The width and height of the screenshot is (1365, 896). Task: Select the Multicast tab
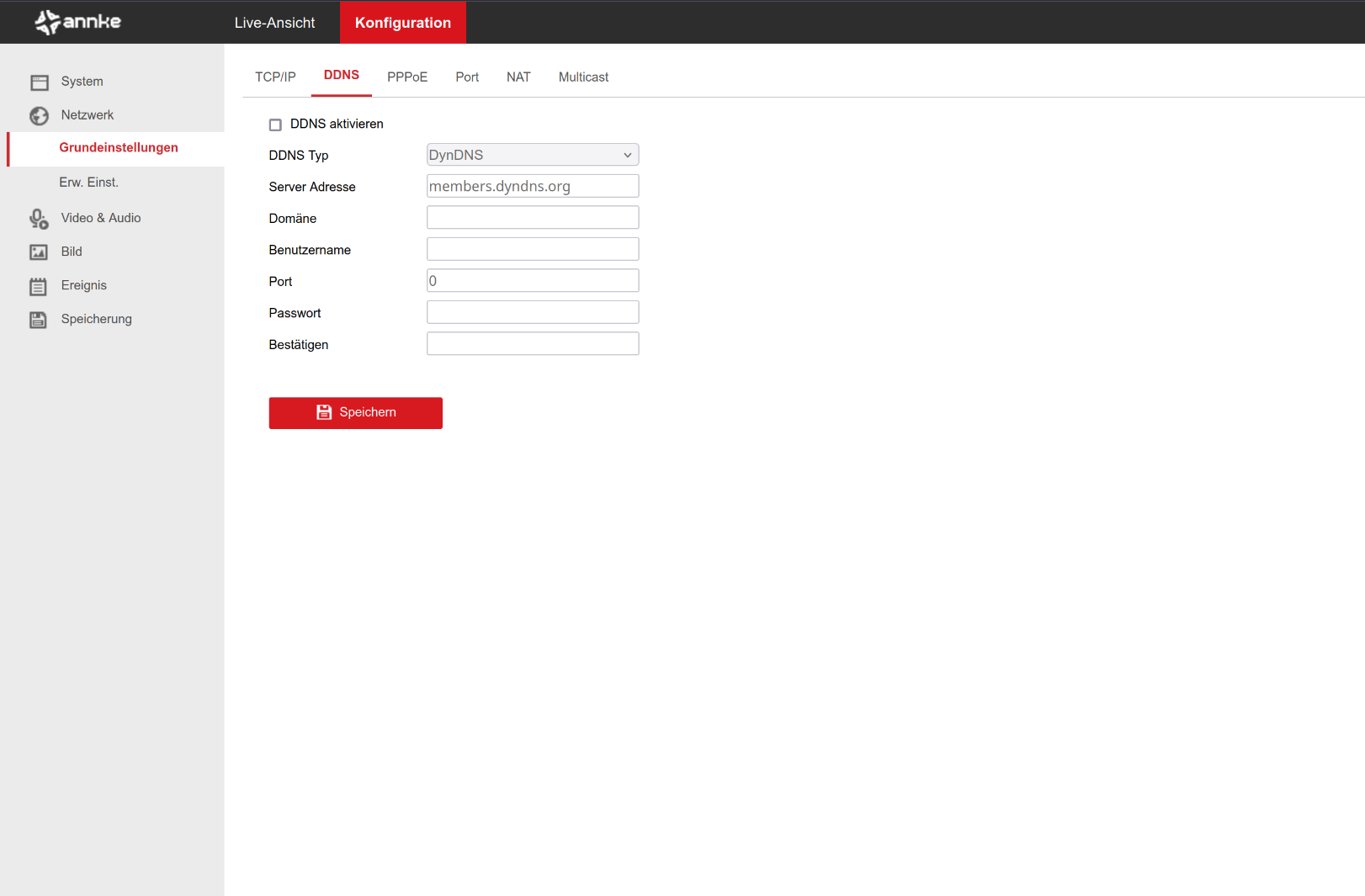click(x=583, y=77)
